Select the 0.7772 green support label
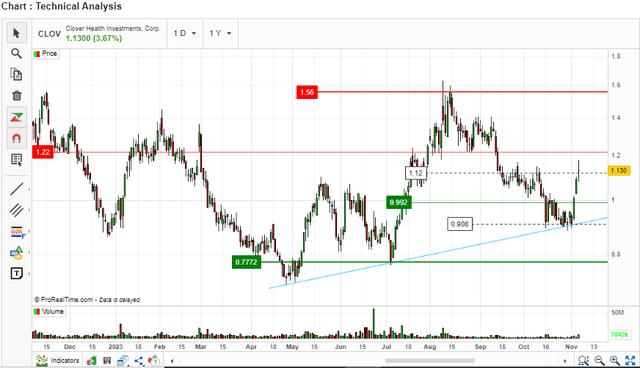The width and height of the screenshot is (640, 368). point(246,262)
